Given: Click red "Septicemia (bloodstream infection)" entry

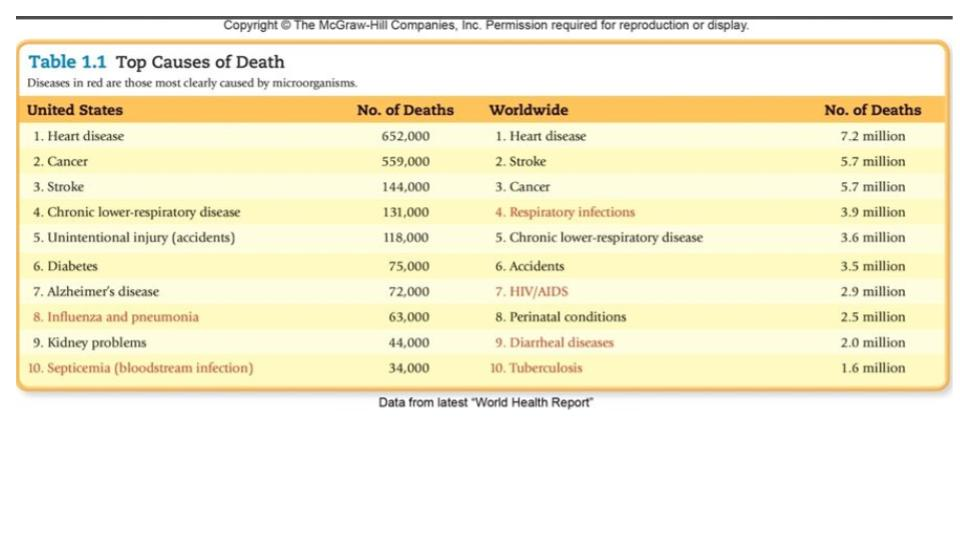Looking at the screenshot, I should [x=140, y=368].
